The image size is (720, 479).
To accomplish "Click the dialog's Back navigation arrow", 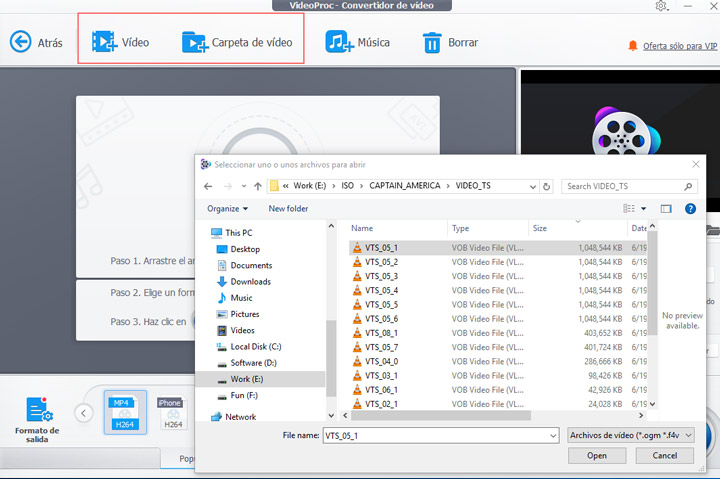I will point(208,186).
